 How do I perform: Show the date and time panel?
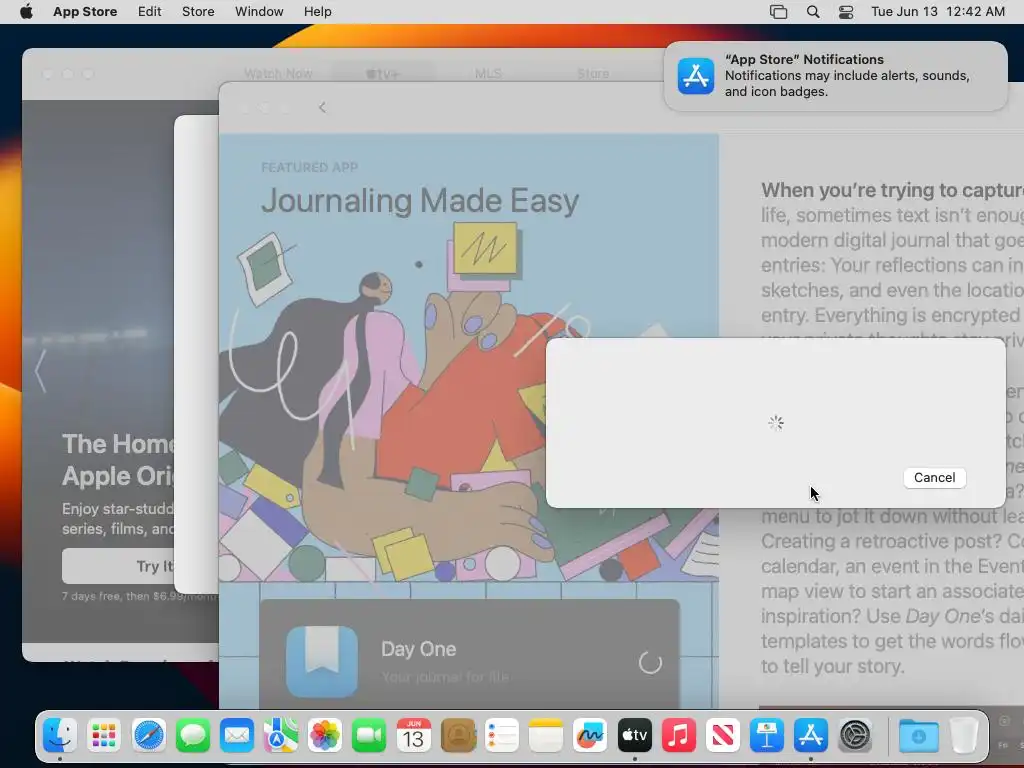(938, 12)
